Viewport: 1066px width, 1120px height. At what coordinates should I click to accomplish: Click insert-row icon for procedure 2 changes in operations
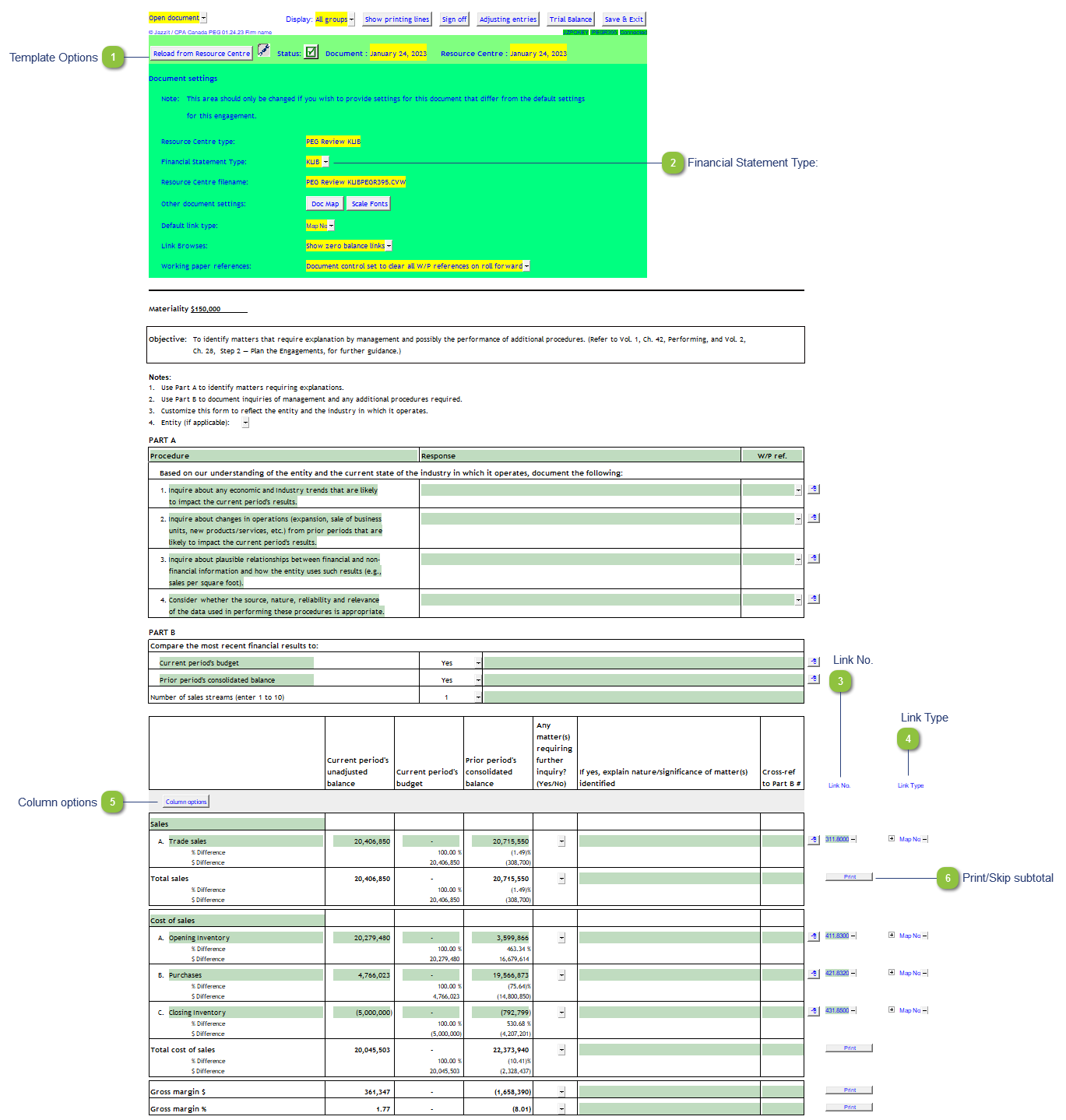point(814,518)
